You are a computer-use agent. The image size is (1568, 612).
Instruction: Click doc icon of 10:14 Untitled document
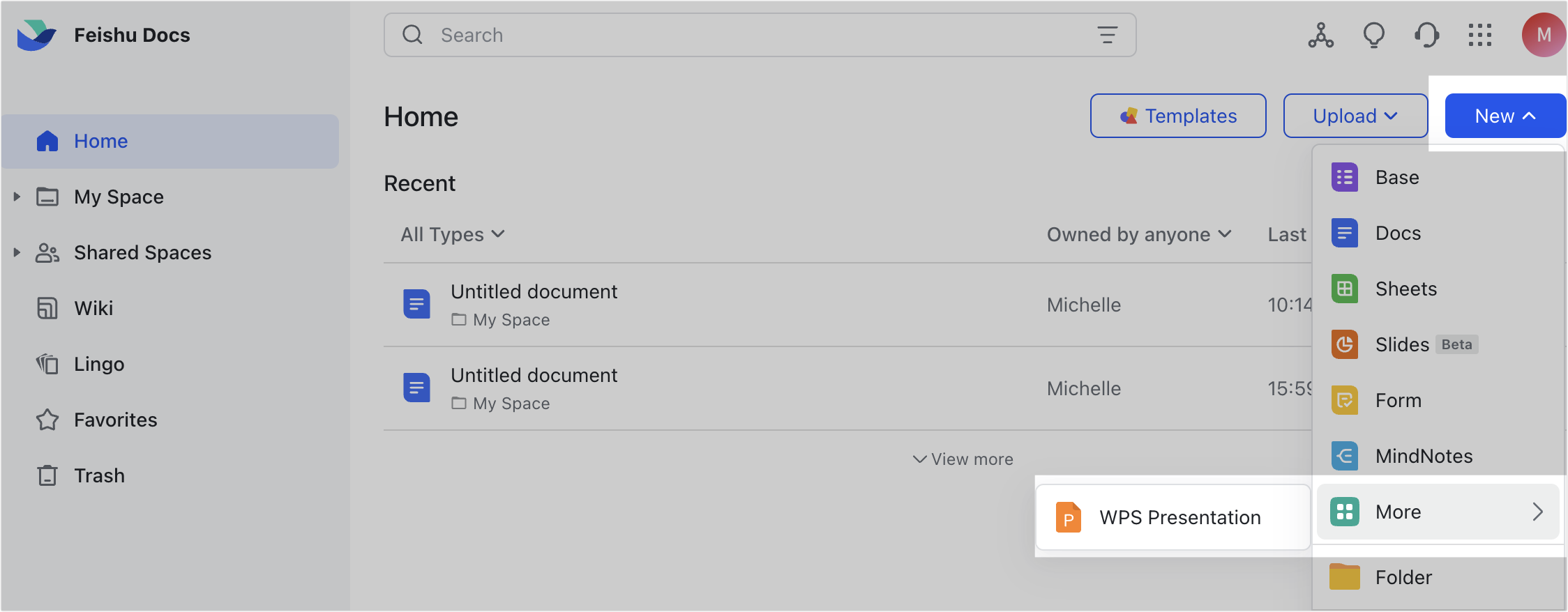point(416,304)
